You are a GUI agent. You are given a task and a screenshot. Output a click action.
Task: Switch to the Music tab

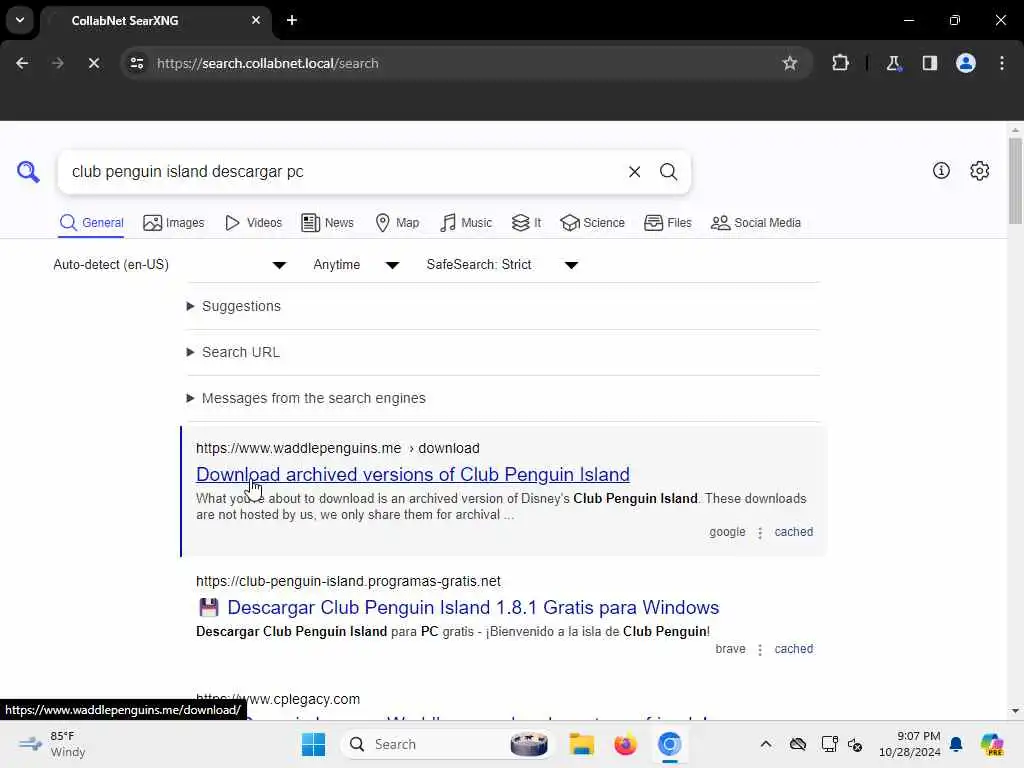pyautogui.click(x=466, y=223)
